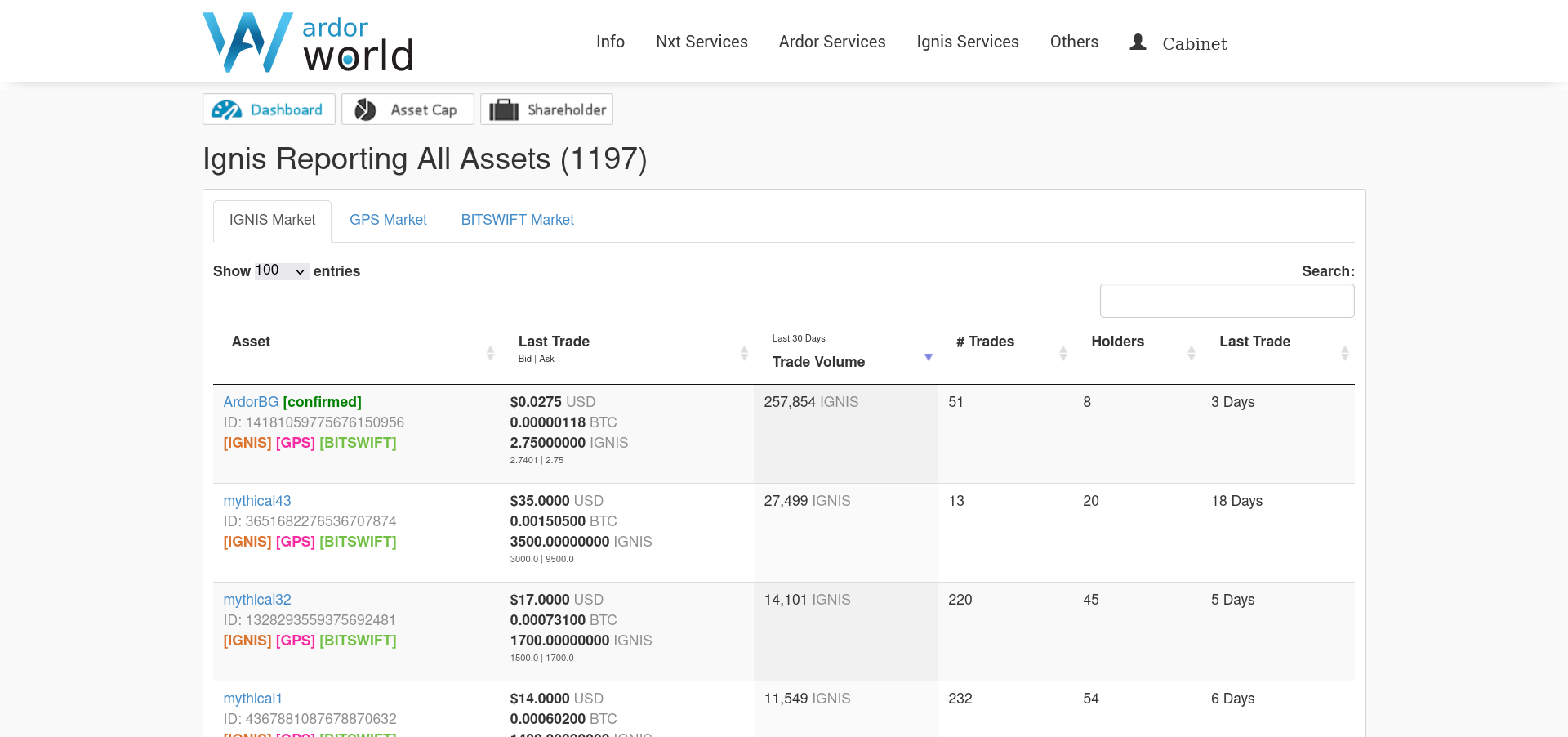Sort by # Trades column arrows
Viewport: 1568px width, 737px height.
[x=1063, y=353]
